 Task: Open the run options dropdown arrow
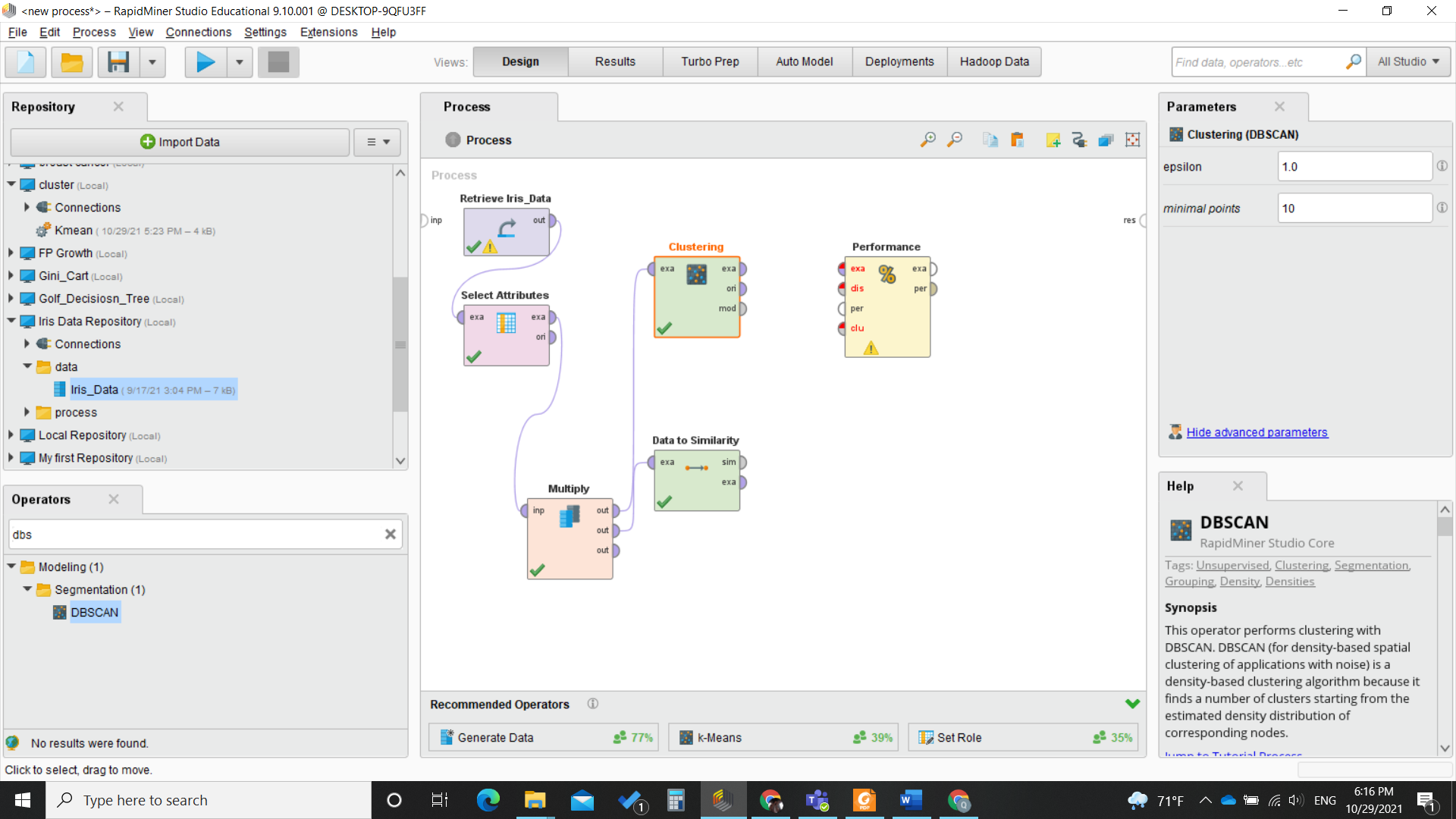240,61
